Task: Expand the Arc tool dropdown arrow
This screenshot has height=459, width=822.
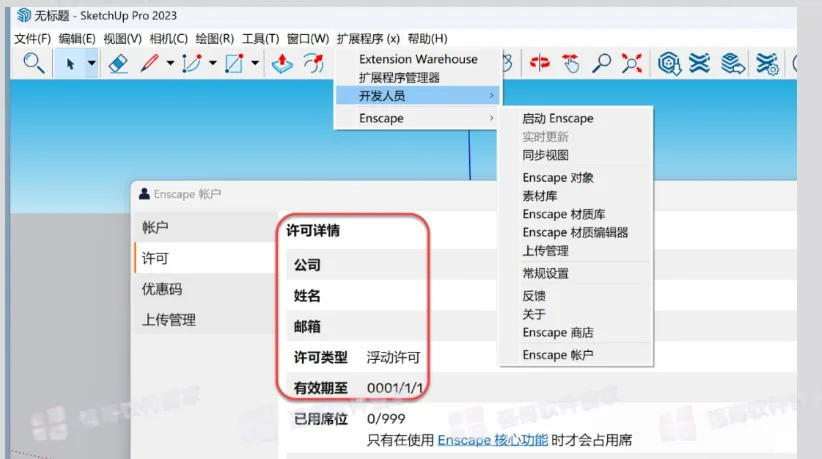Action: click(x=213, y=63)
